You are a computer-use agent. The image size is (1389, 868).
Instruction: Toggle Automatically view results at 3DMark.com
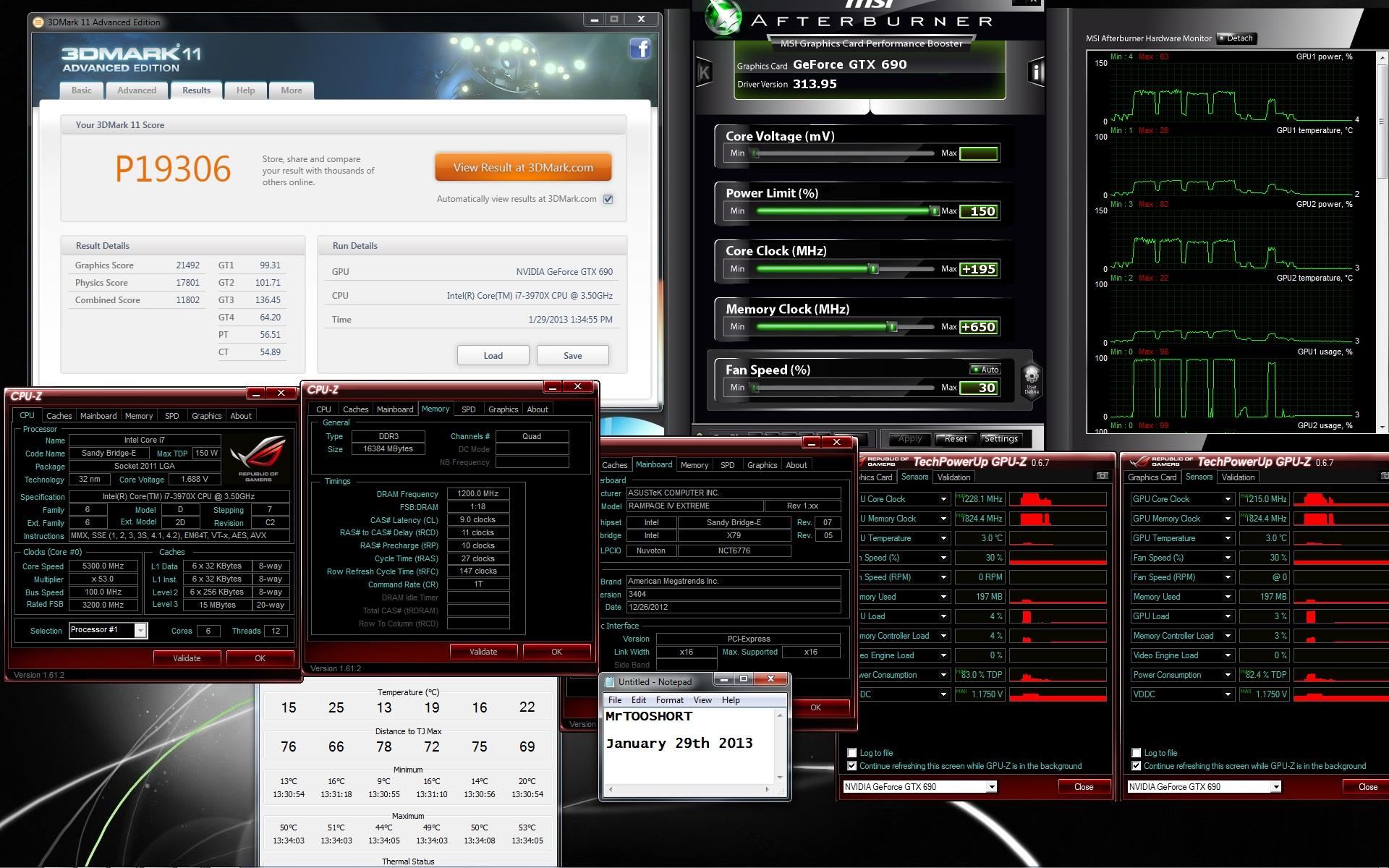point(608,199)
